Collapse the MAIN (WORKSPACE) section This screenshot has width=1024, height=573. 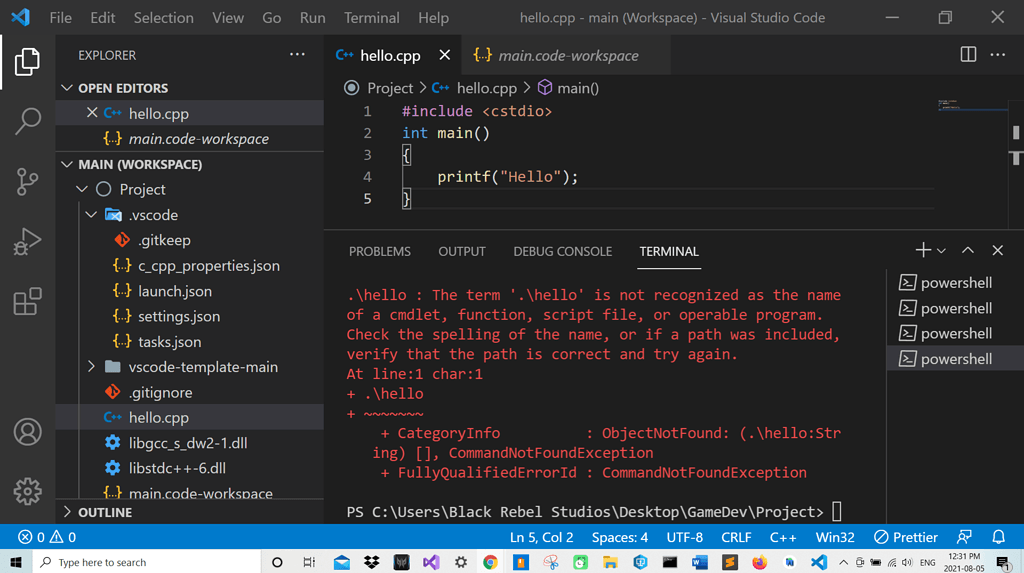[x=67, y=164]
